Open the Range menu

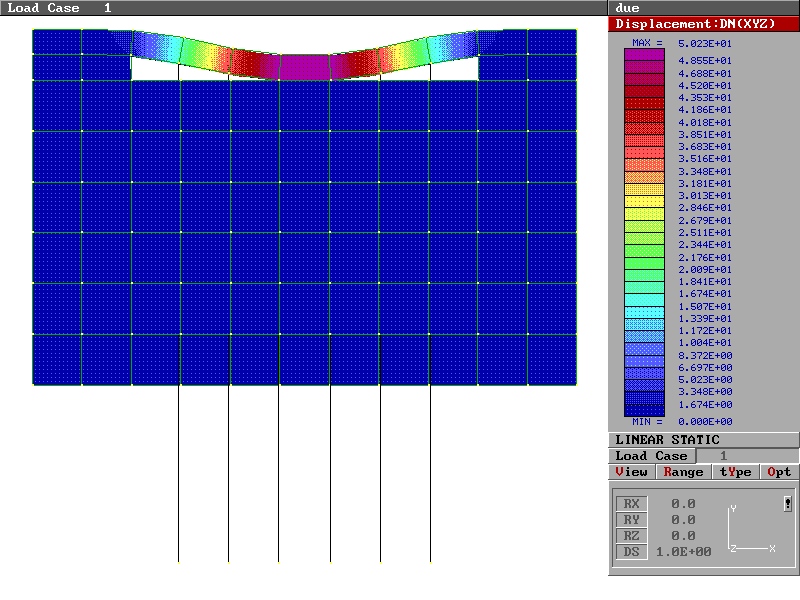(x=684, y=472)
